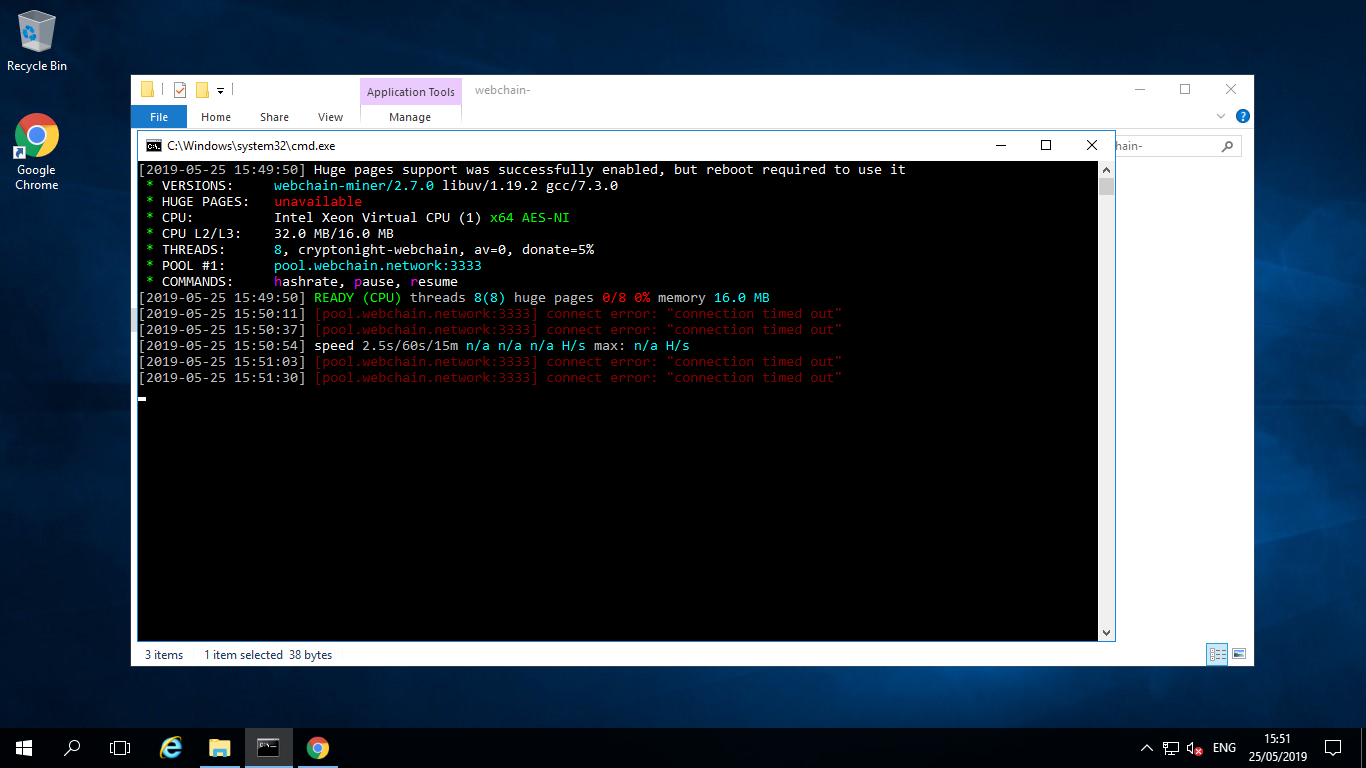
Task: Expand the Explorer ribbon with the chevron
Action: pos(1221,116)
